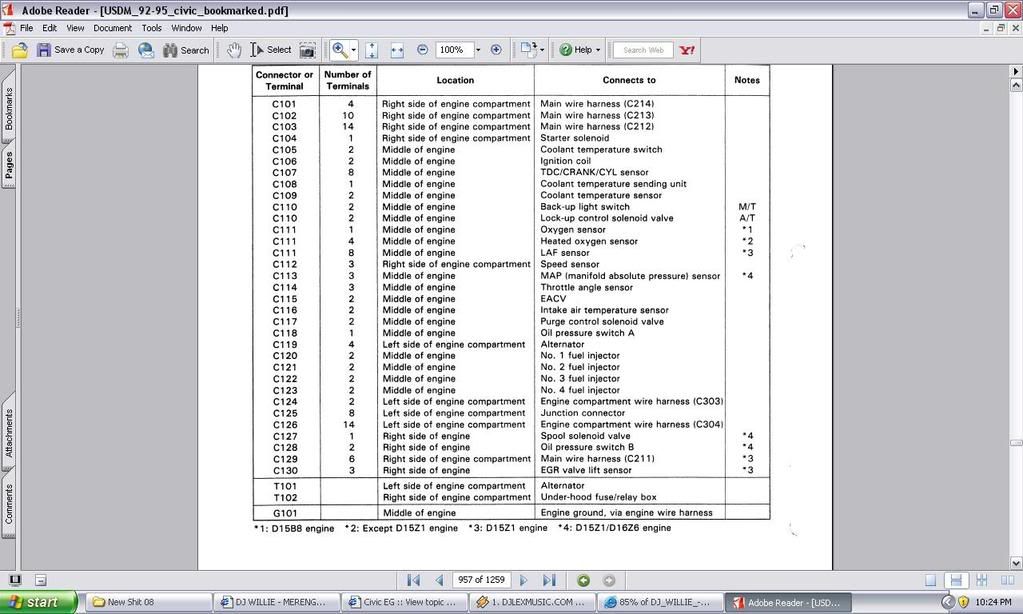
Task: Open the Help menu in menu bar
Action: click(219, 28)
